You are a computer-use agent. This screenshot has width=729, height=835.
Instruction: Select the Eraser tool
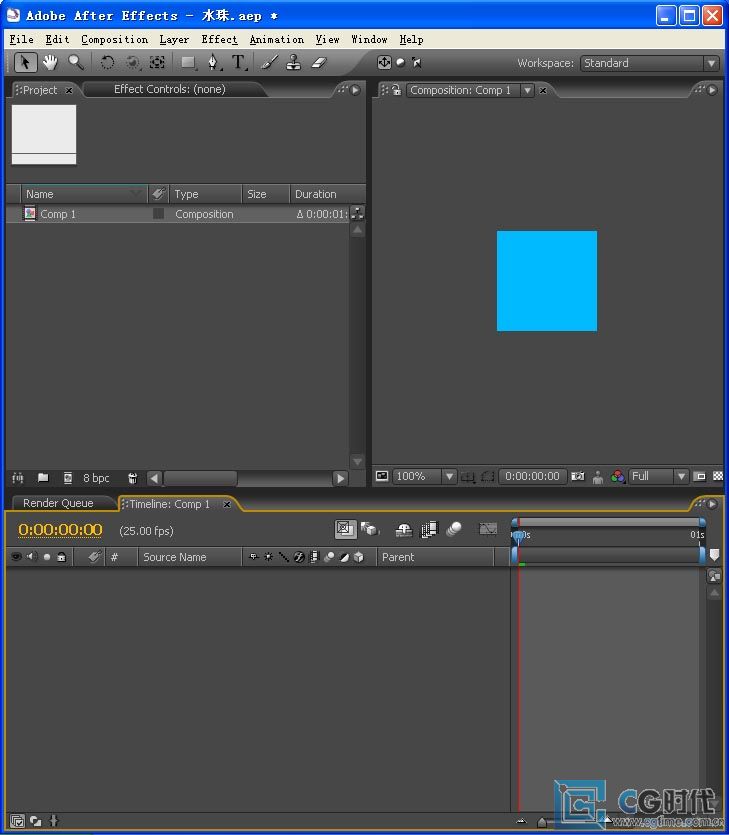click(x=318, y=63)
